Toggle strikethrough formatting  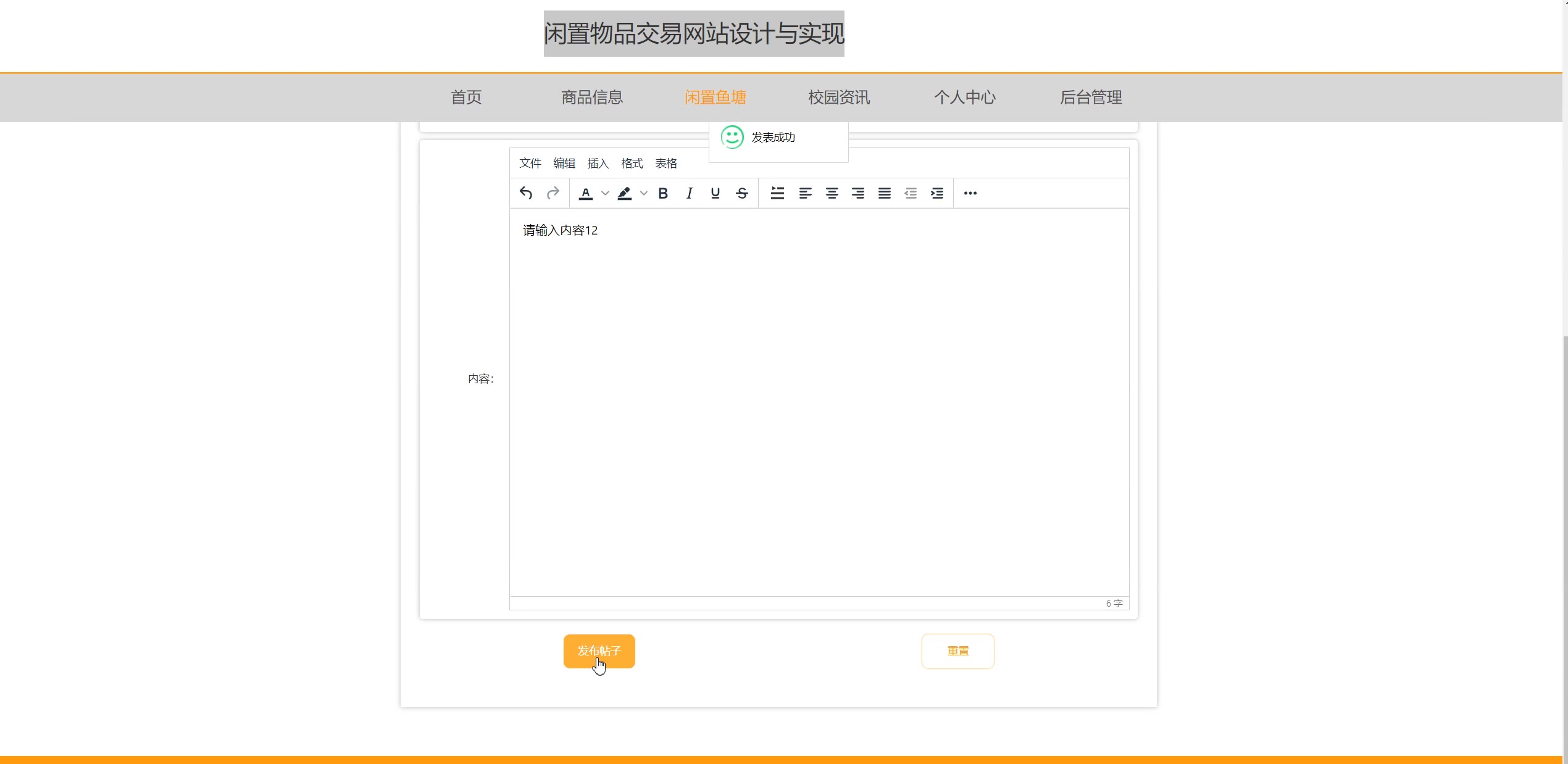pyautogui.click(x=742, y=193)
